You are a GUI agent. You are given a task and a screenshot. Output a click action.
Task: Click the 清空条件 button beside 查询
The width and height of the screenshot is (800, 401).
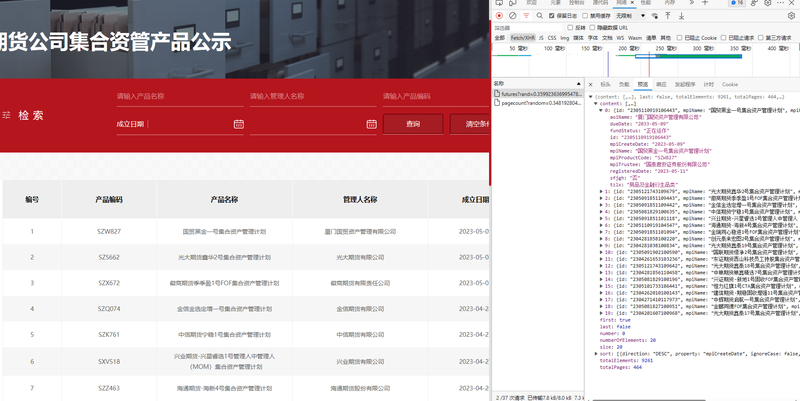pos(470,124)
